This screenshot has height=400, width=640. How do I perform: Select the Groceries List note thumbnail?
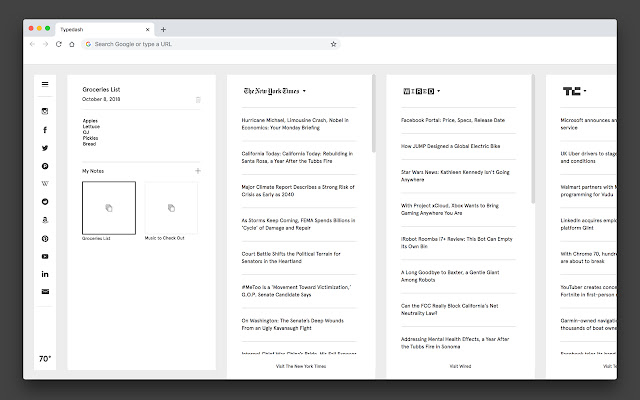click(109, 208)
